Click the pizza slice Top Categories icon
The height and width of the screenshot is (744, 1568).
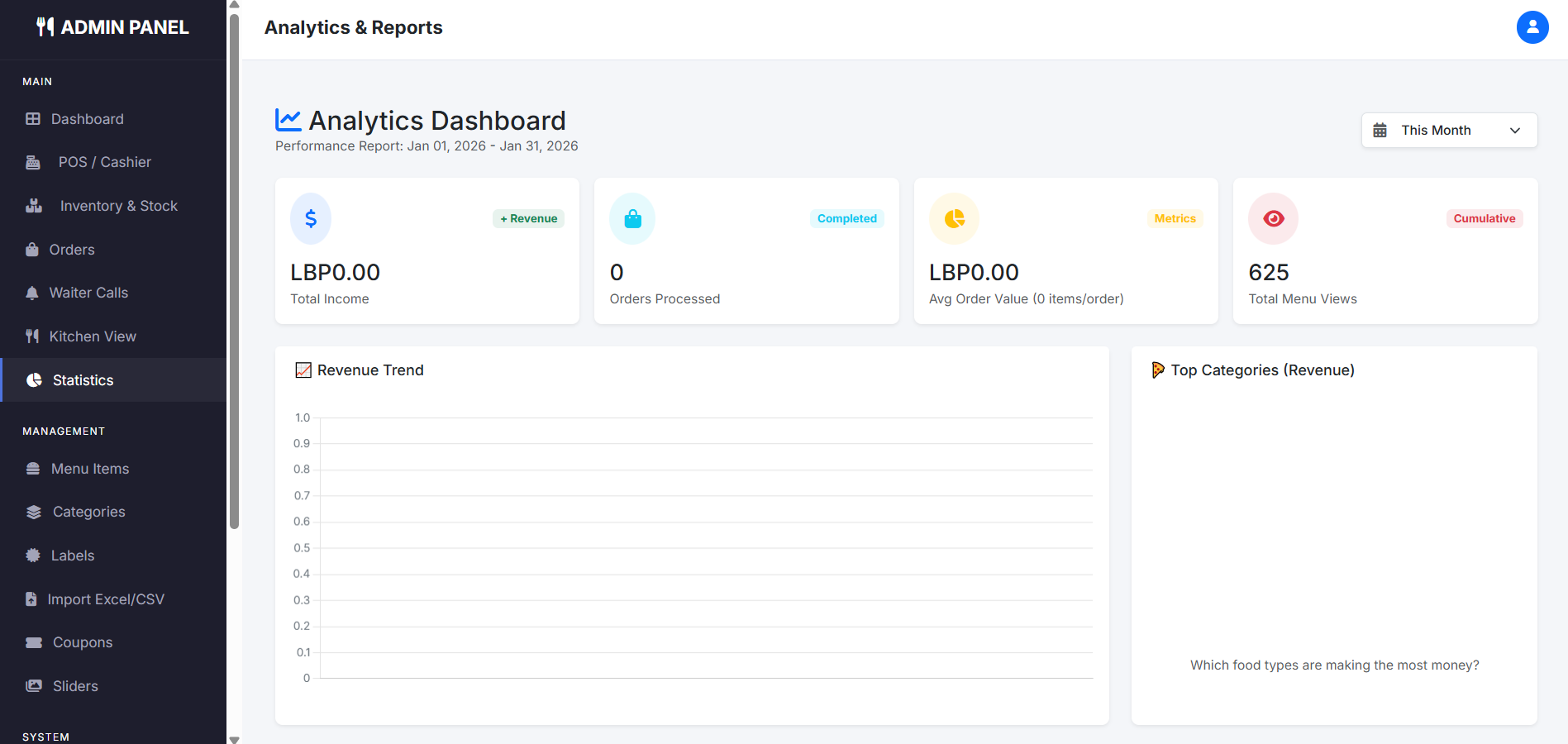pos(1158,370)
